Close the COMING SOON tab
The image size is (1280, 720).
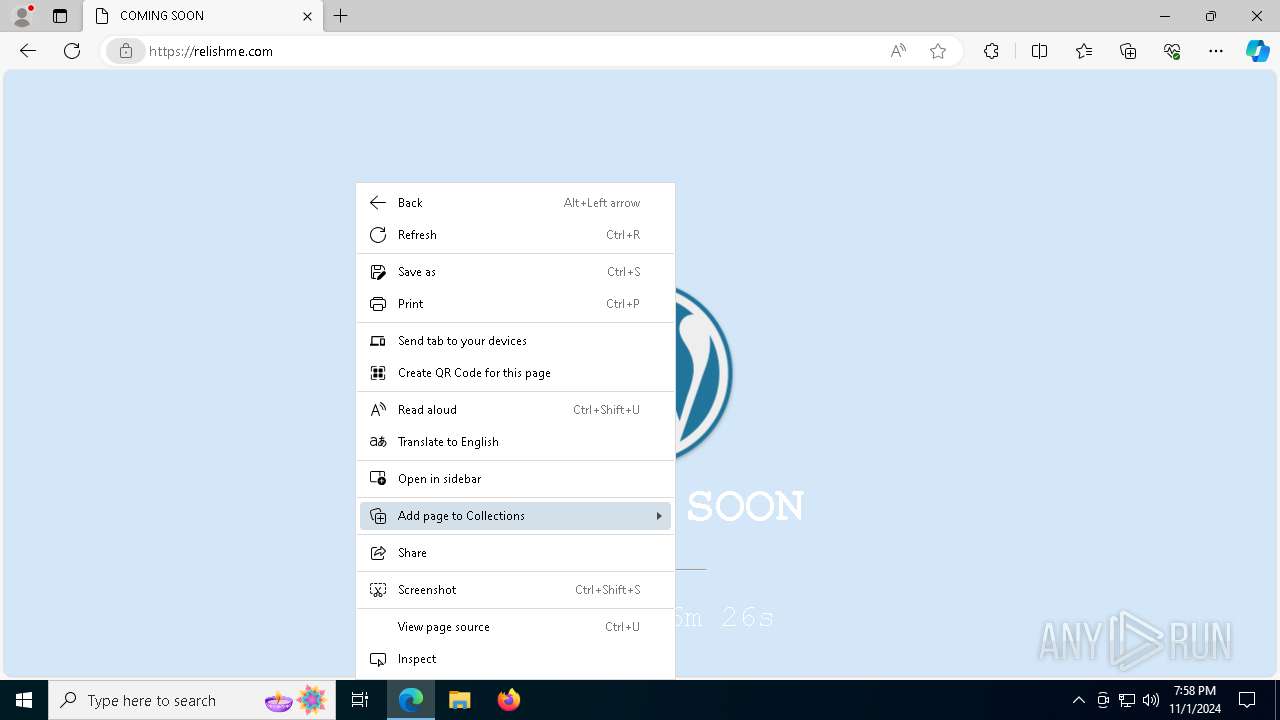[307, 16]
